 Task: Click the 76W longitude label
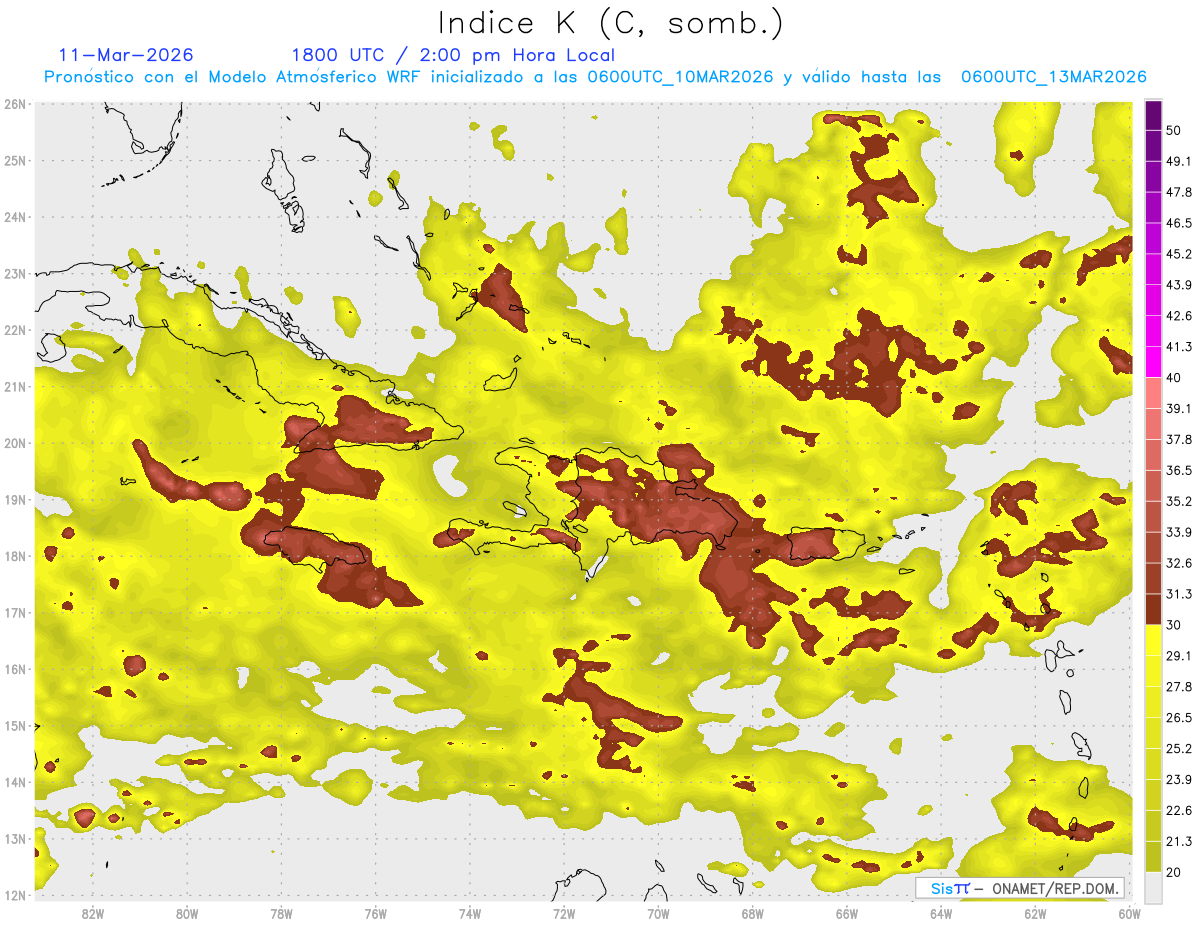pyautogui.click(x=375, y=913)
